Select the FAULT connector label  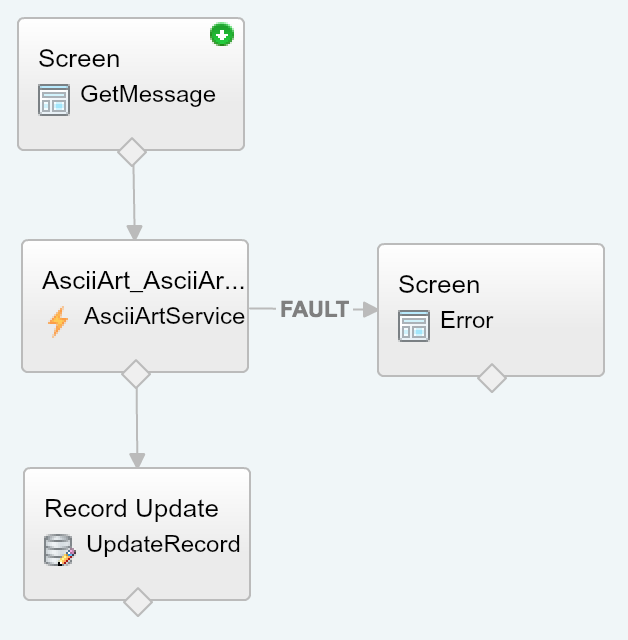tap(314, 310)
